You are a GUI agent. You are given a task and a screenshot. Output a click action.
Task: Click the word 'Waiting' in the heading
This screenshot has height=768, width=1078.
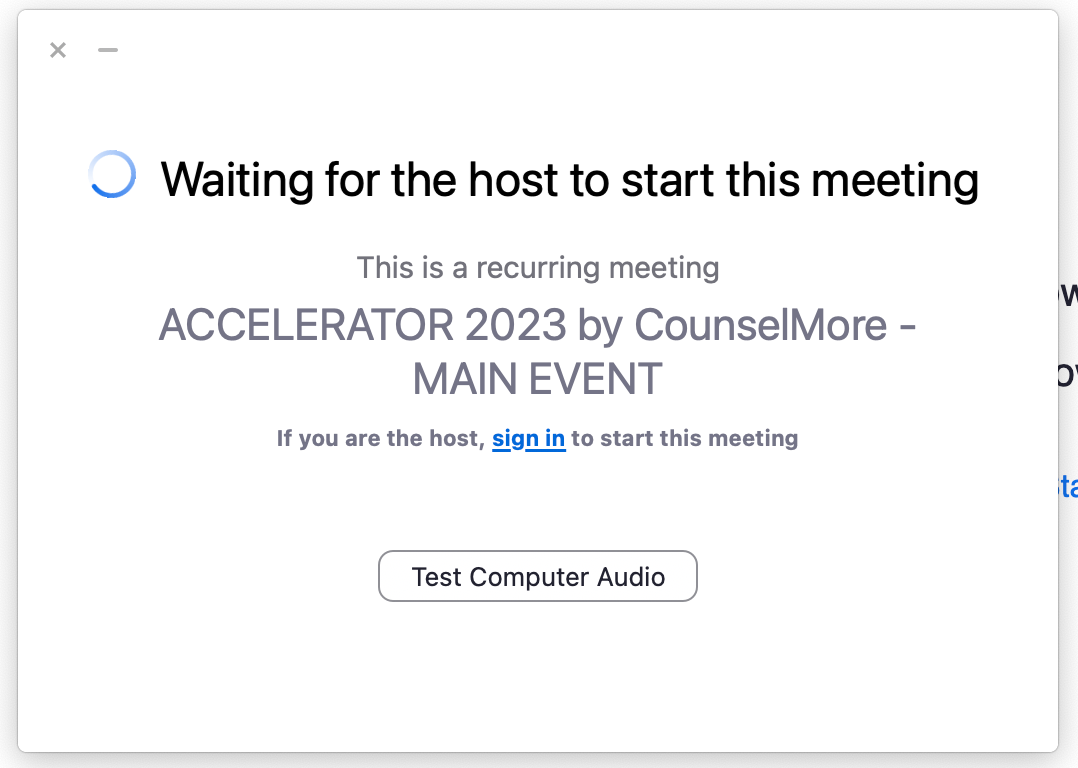(236, 180)
